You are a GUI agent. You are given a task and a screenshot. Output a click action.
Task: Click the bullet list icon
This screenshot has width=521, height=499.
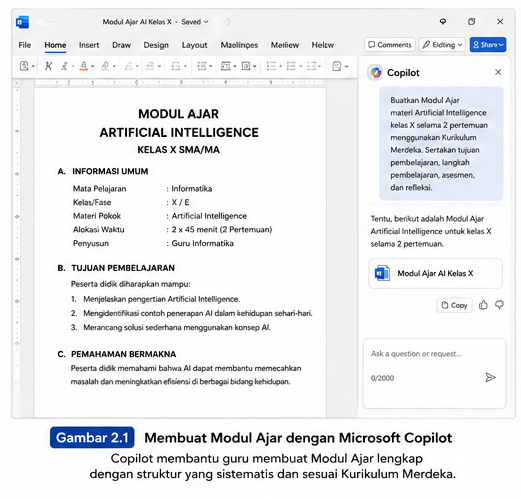point(271,66)
